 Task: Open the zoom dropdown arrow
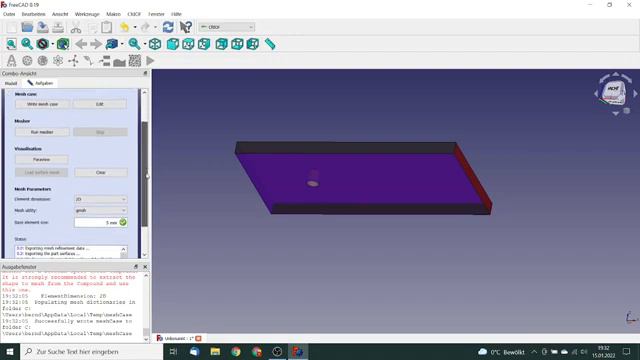(x=145, y=44)
